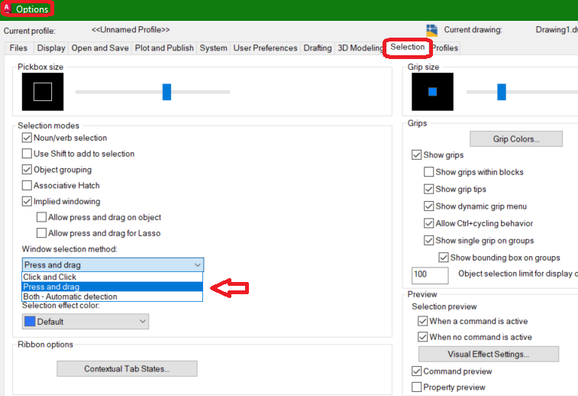Image resolution: width=578 pixels, height=396 pixels.
Task: Switch to the Drafting tab
Action: [x=317, y=48]
